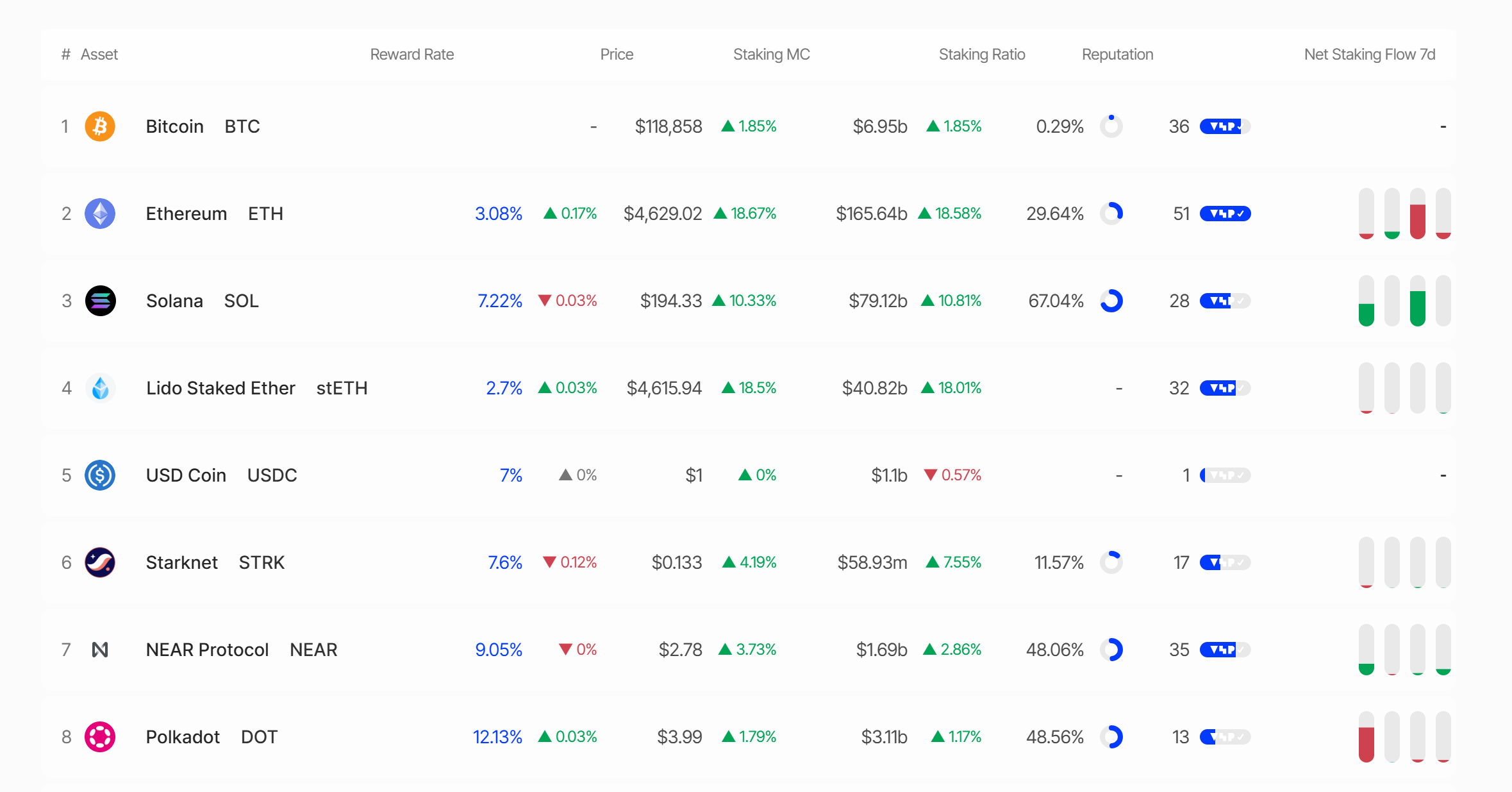Click Solana's net staking flow bars
The image size is (1512, 792).
1405,301
